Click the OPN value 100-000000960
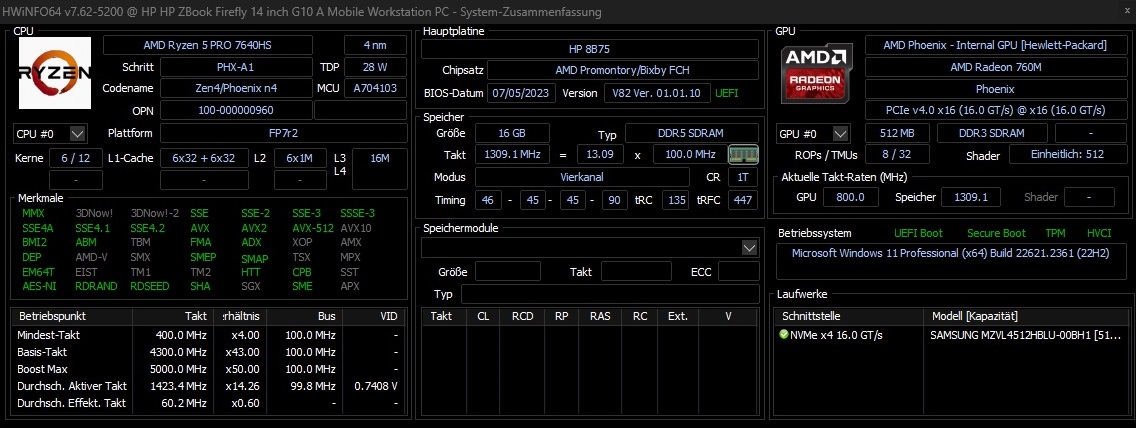 236,111
